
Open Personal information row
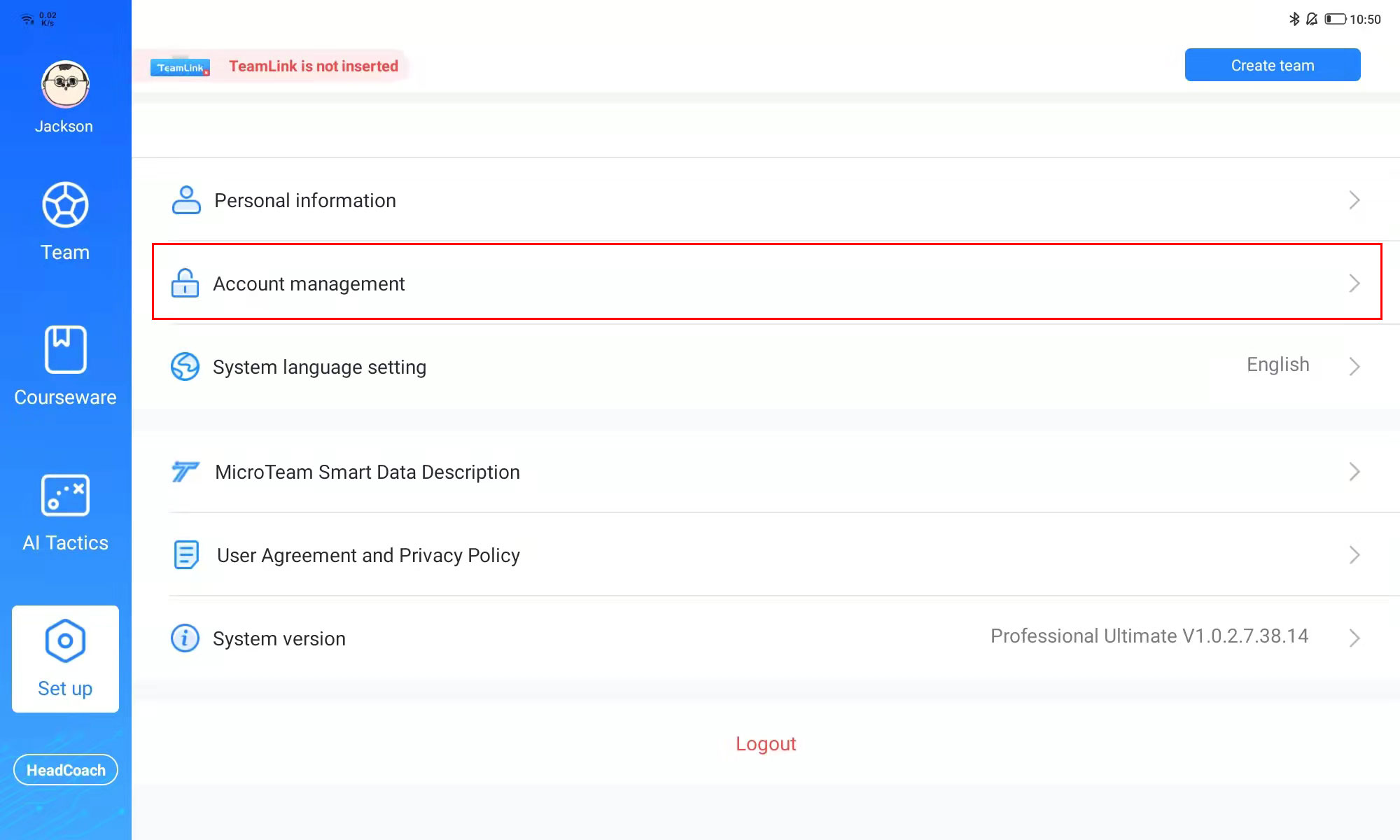click(x=766, y=200)
